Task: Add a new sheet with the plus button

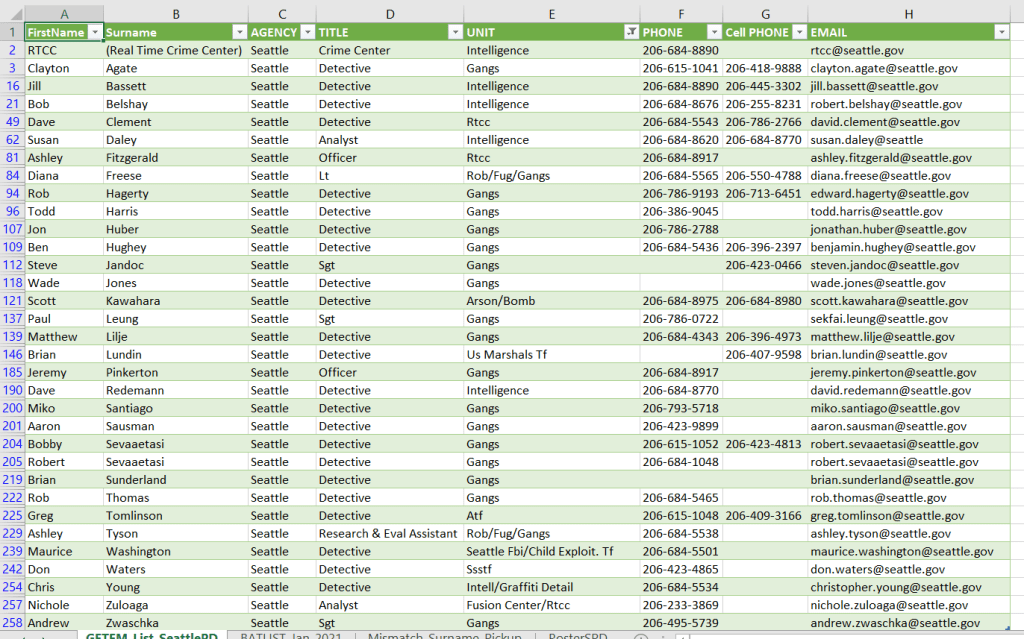Action: [x=641, y=636]
